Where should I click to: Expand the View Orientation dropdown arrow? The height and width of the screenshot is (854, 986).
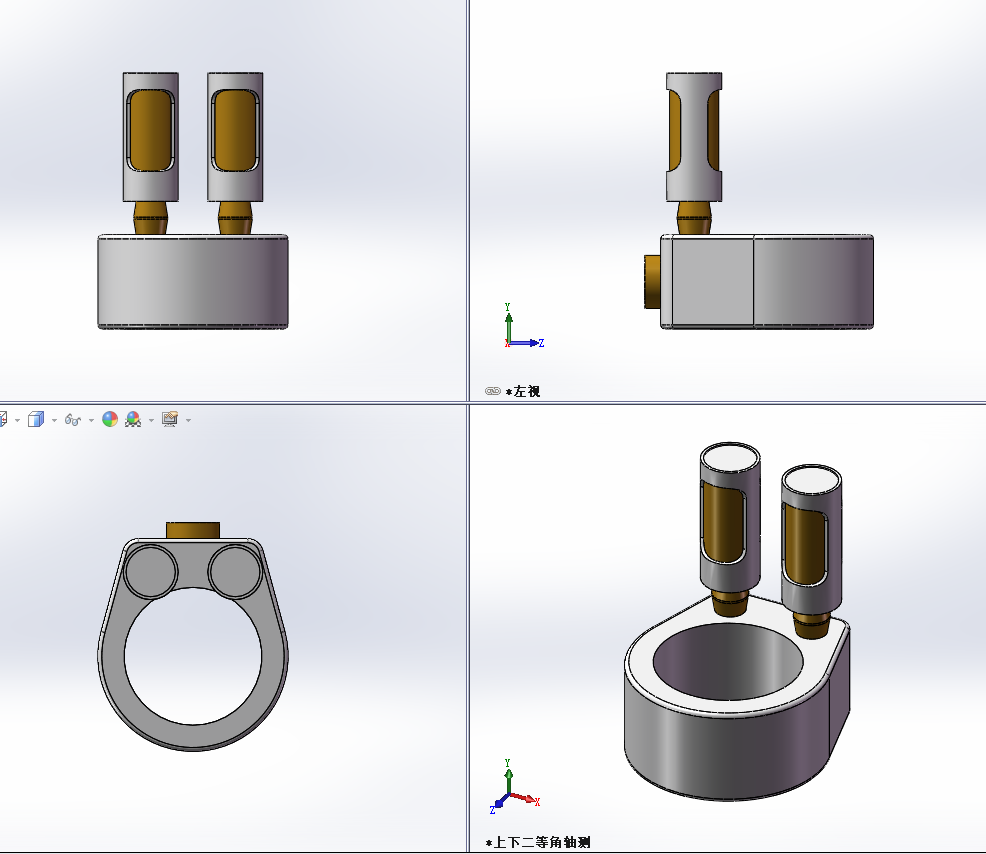[x=17, y=420]
